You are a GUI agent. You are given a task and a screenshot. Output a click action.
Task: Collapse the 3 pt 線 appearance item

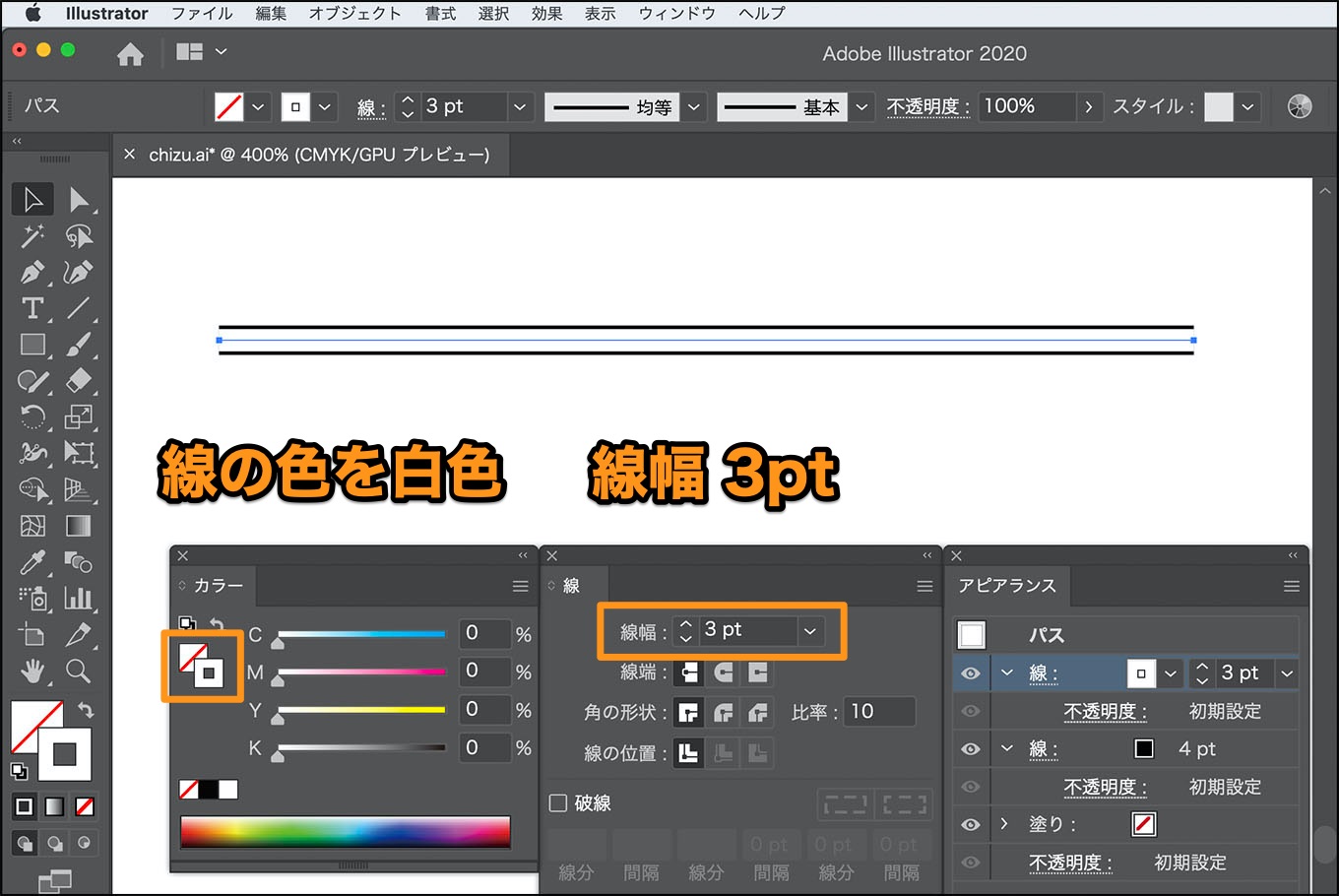point(1006,673)
